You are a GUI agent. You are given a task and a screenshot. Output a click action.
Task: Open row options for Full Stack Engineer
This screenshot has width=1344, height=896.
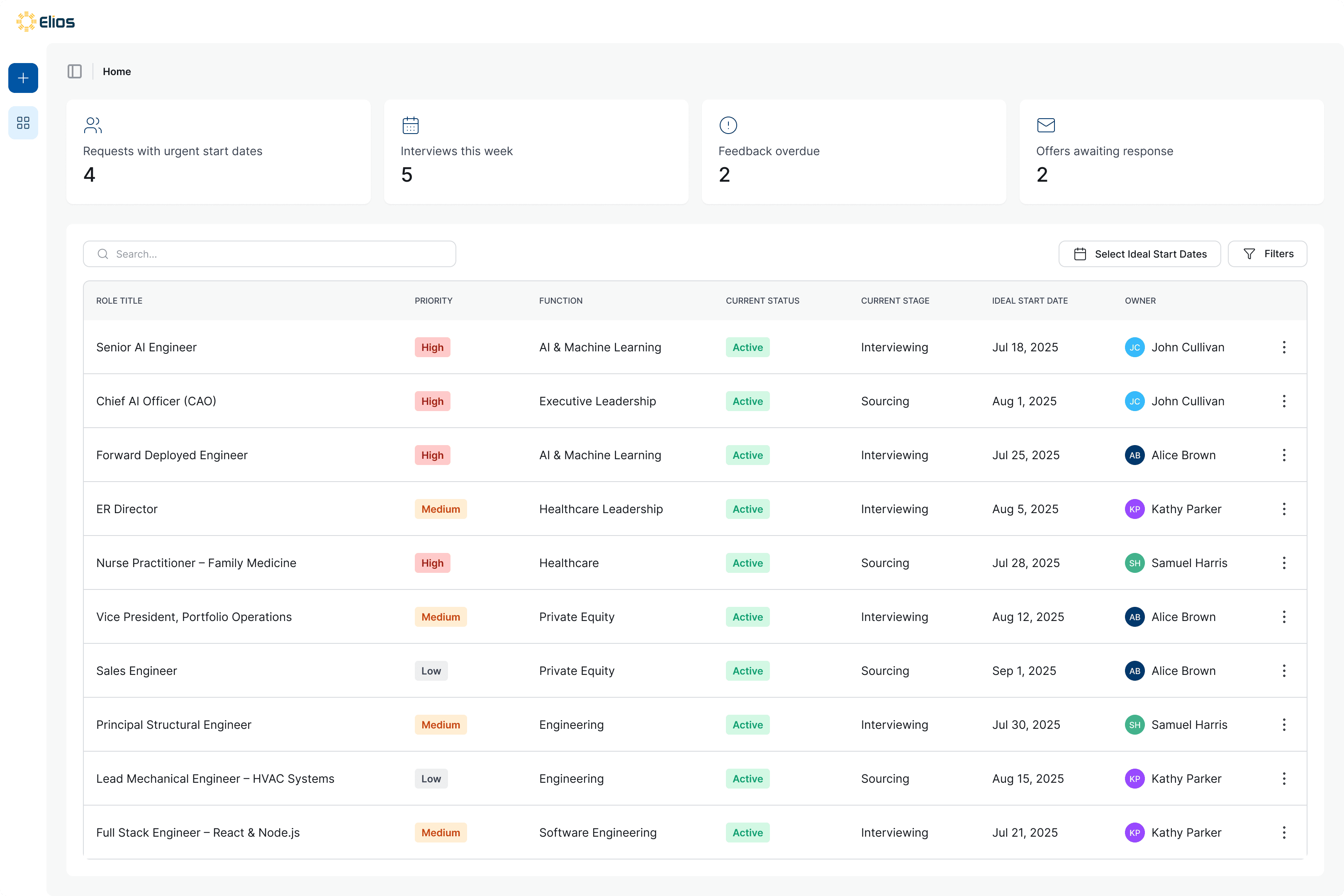[x=1284, y=833]
